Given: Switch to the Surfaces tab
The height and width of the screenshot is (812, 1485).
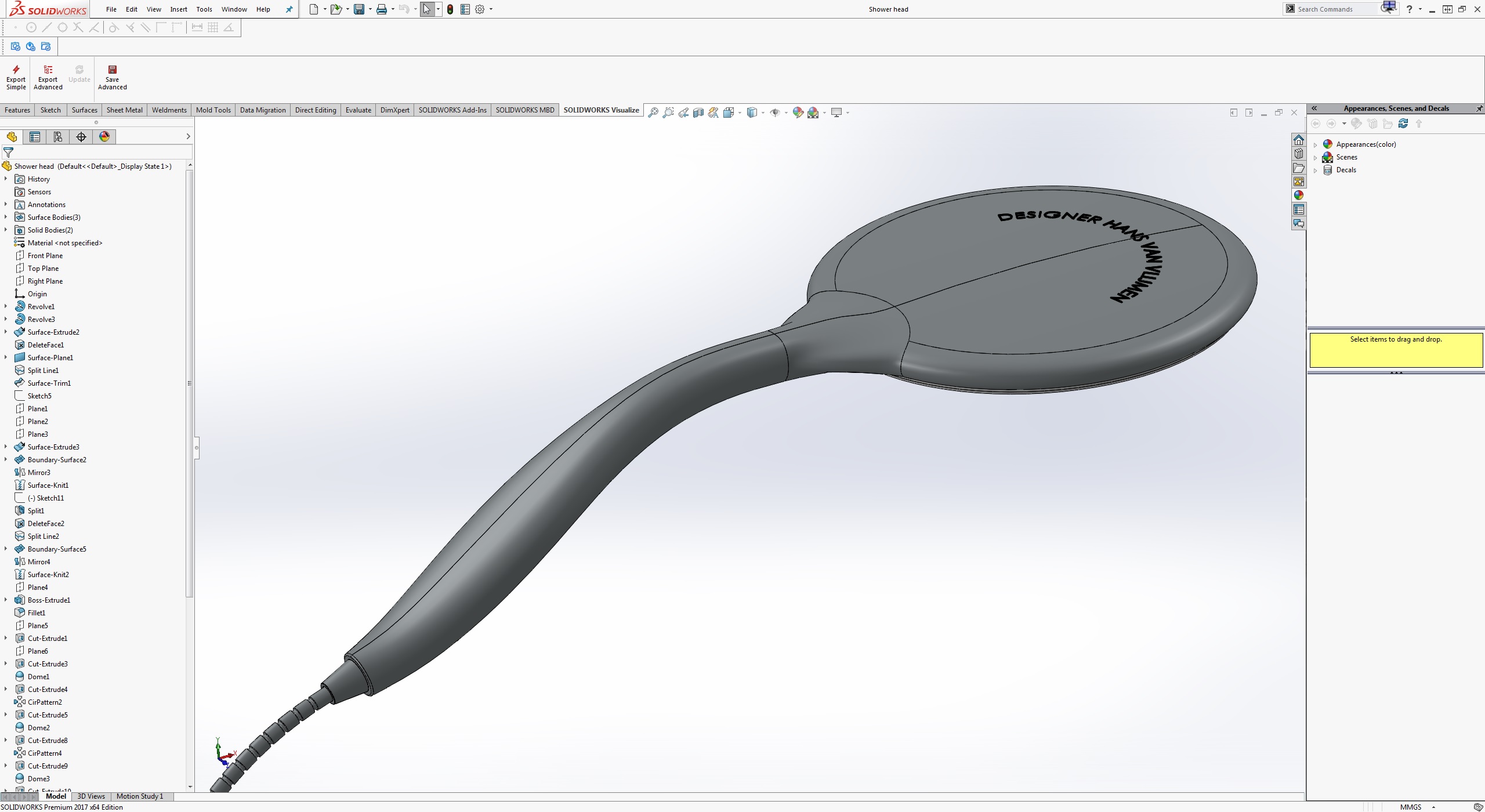Looking at the screenshot, I should click(x=84, y=110).
